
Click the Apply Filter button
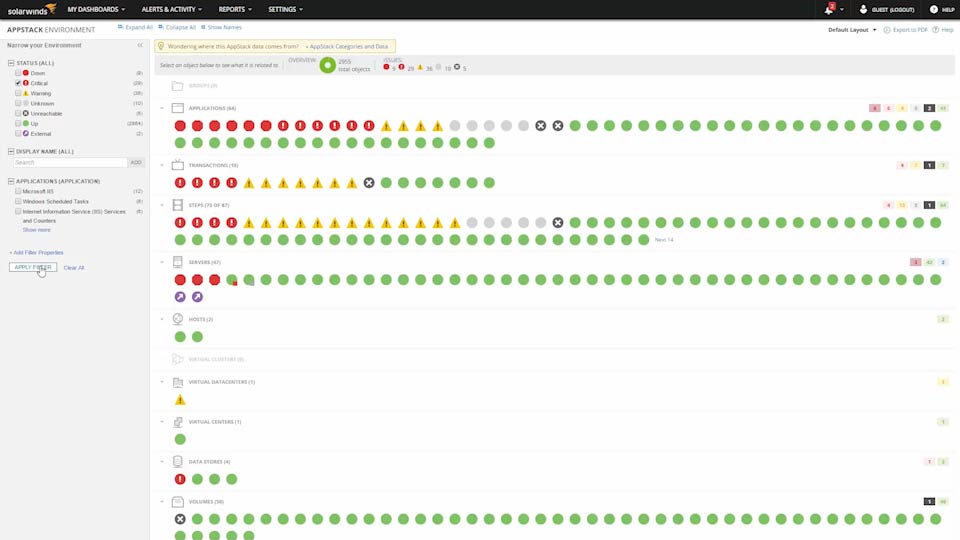click(x=33, y=268)
